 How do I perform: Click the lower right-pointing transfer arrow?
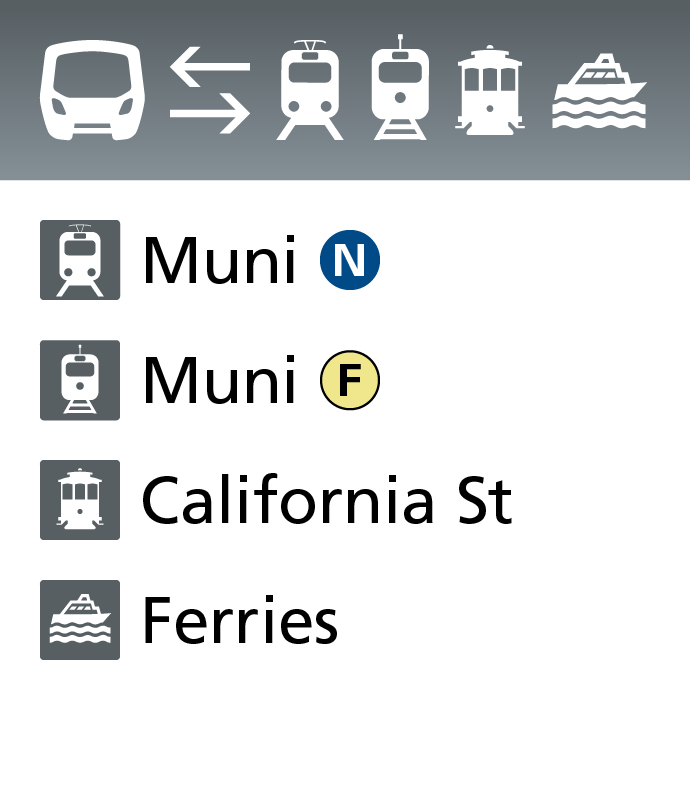click(209, 112)
